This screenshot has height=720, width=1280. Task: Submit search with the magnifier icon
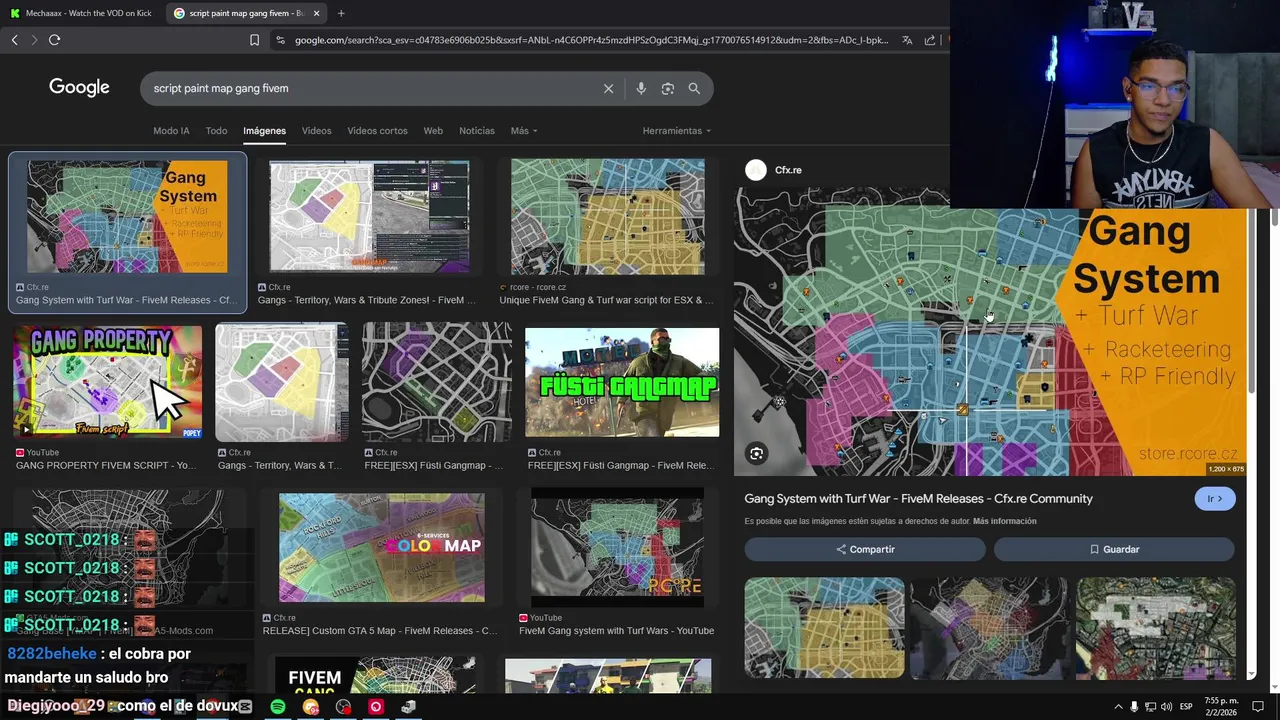(694, 88)
